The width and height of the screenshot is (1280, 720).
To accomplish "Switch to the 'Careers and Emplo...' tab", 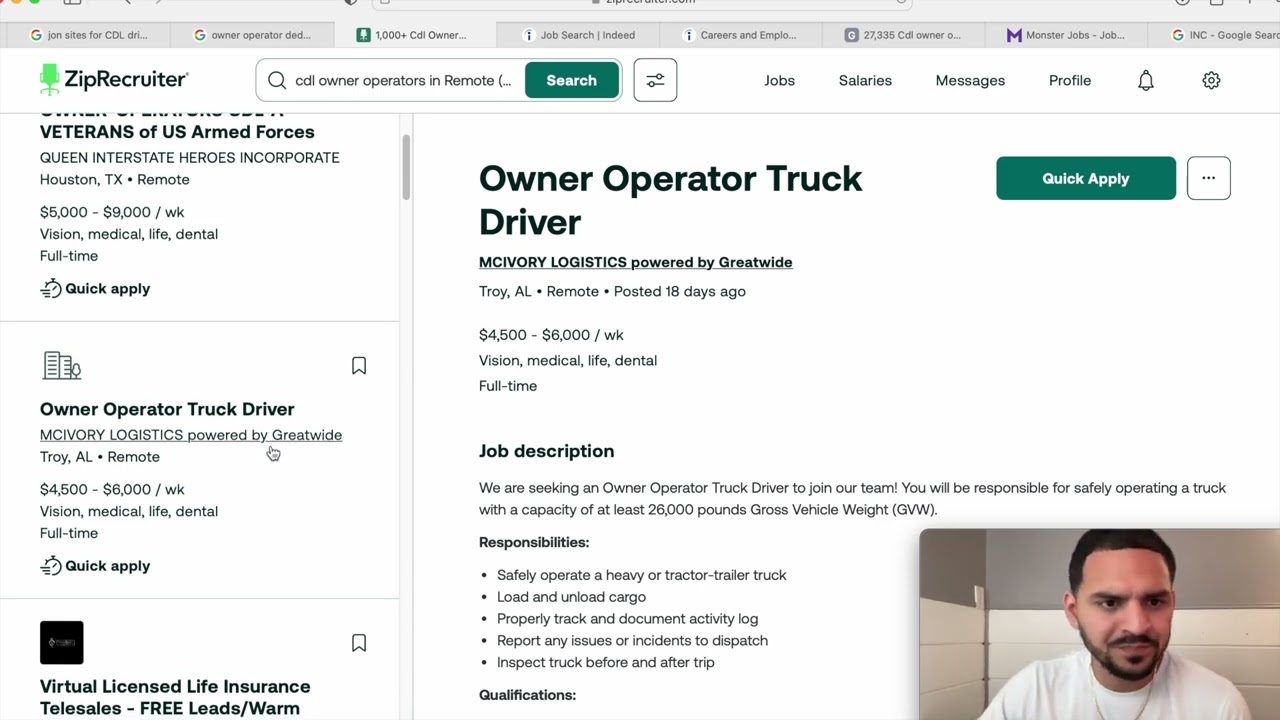I will 739,35.
